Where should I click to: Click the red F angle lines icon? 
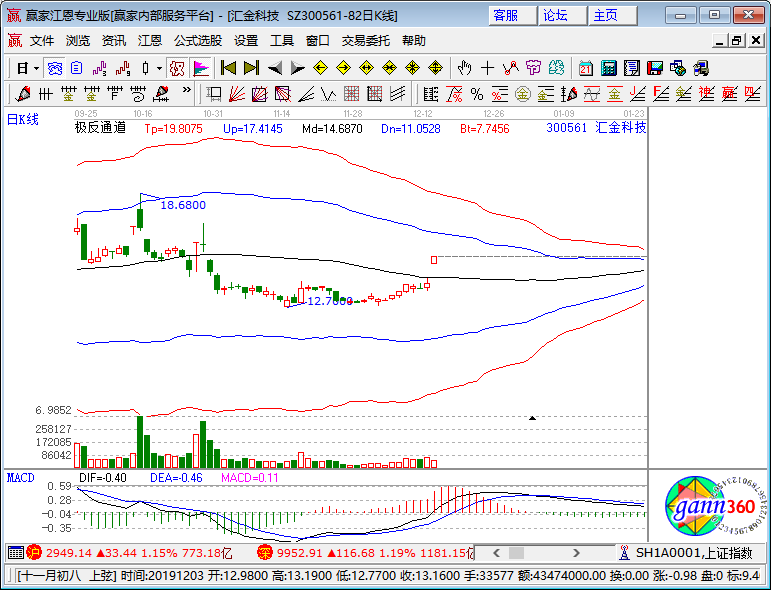click(x=660, y=93)
